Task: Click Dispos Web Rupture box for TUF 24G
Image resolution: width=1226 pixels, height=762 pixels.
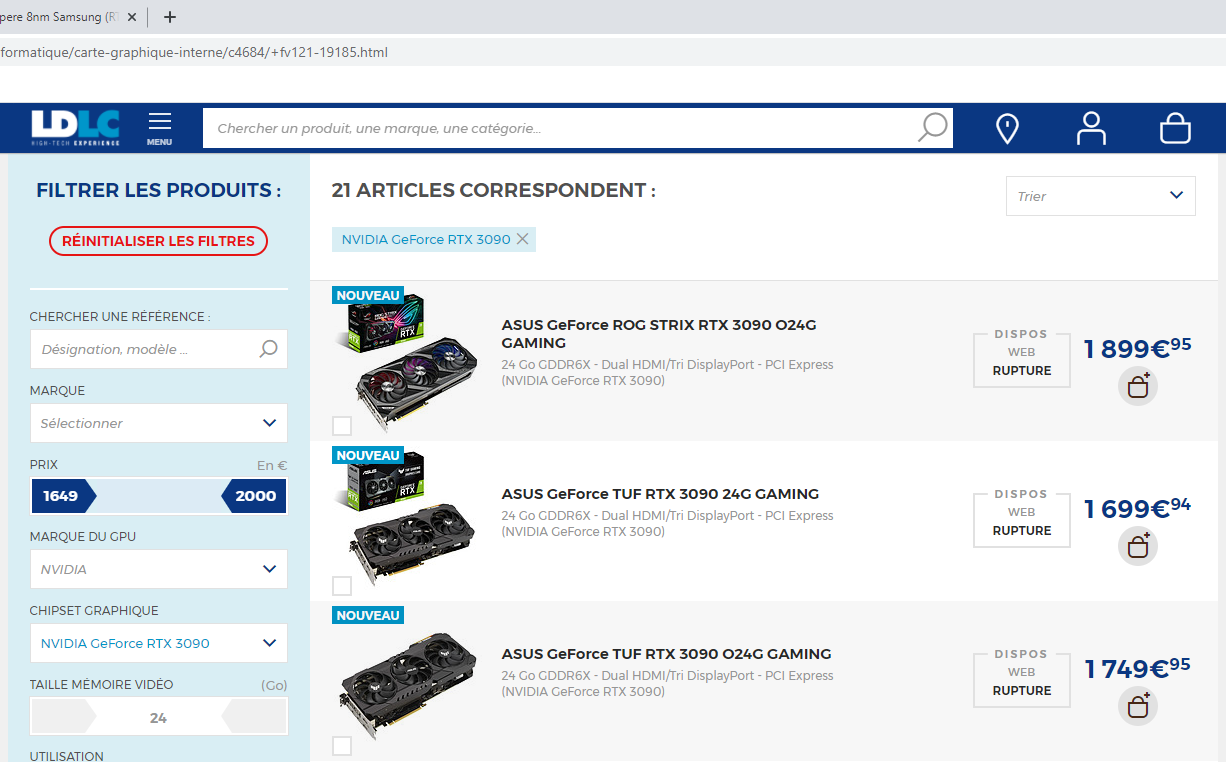Action: pyautogui.click(x=1021, y=520)
